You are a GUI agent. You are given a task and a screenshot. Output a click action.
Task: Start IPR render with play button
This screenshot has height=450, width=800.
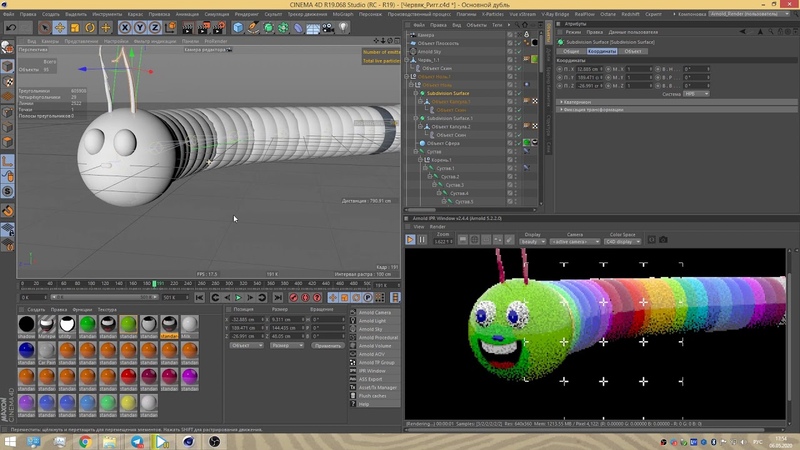point(410,239)
